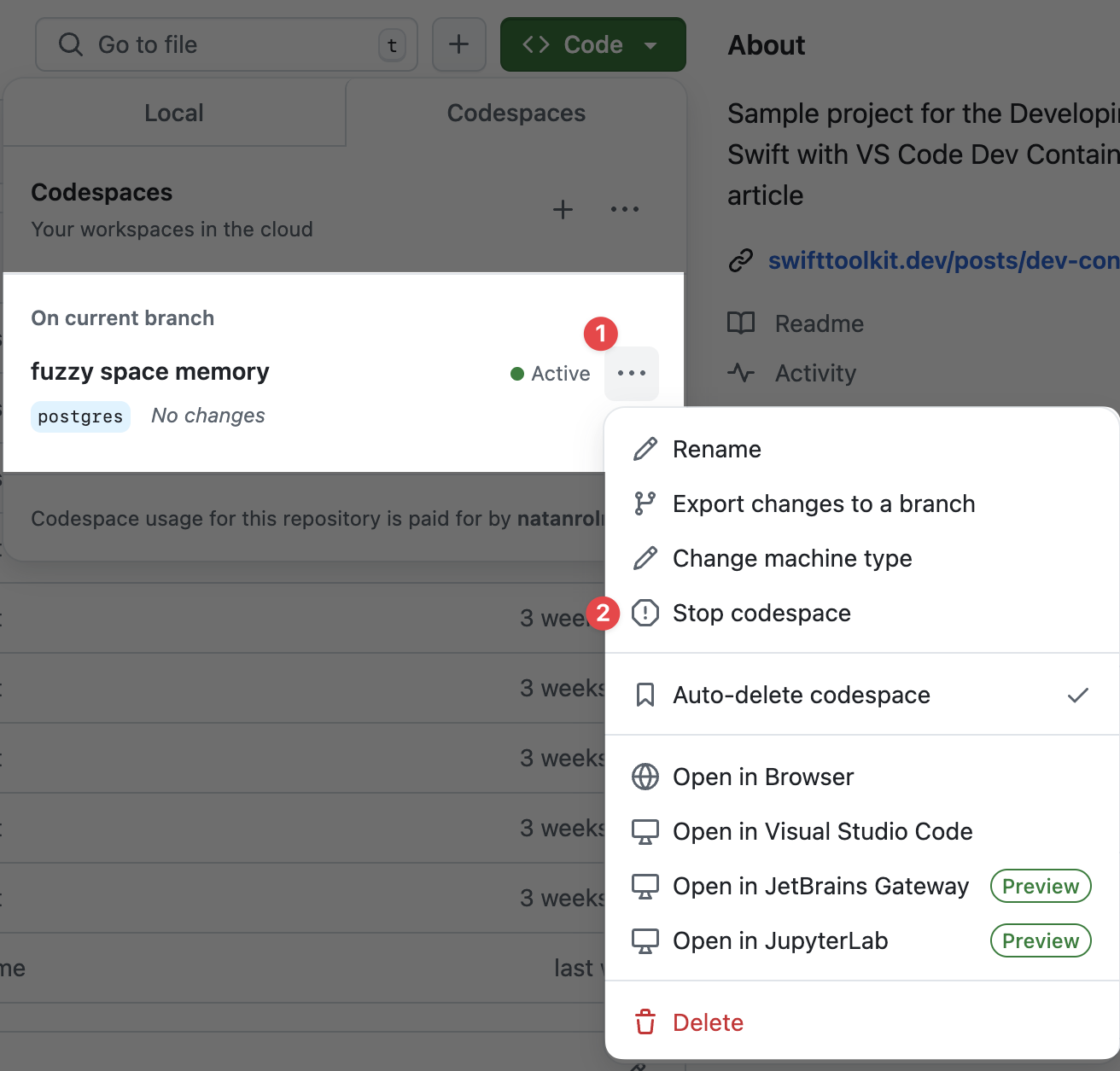Click the pencil icon next to Rename
This screenshot has width=1120, height=1071.
pyautogui.click(x=645, y=449)
